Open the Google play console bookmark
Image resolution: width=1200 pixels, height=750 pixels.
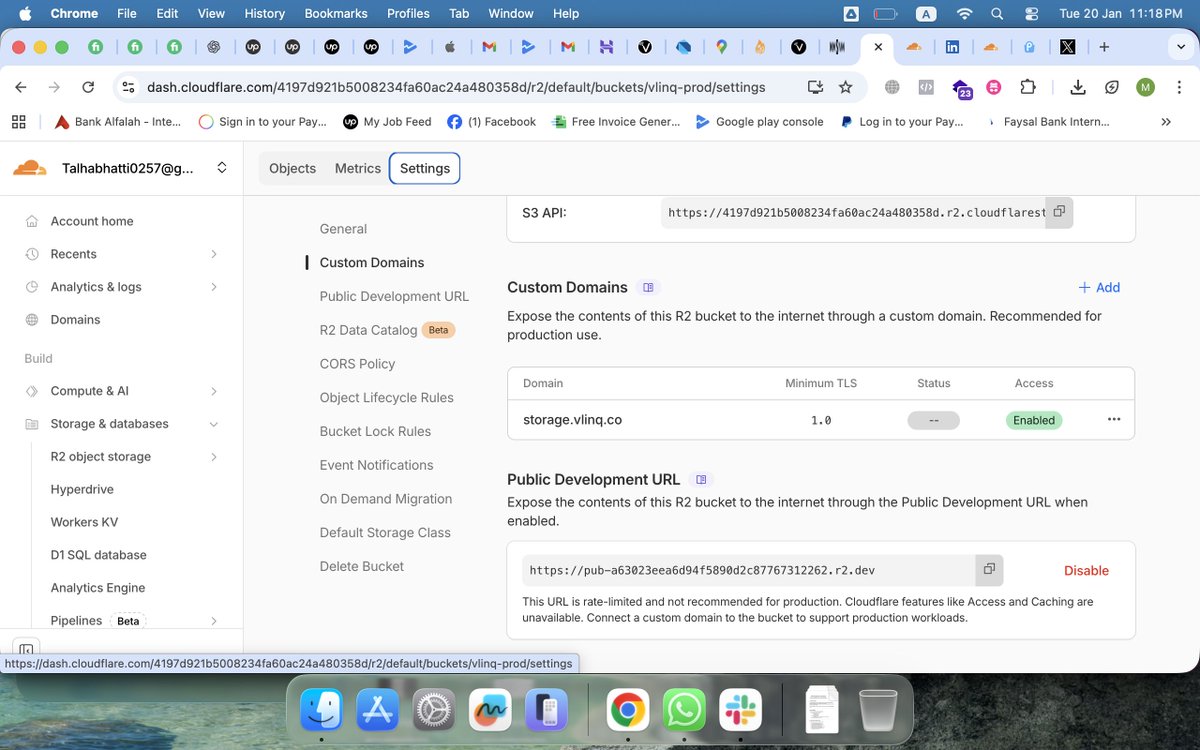pyautogui.click(x=758, y=122)
